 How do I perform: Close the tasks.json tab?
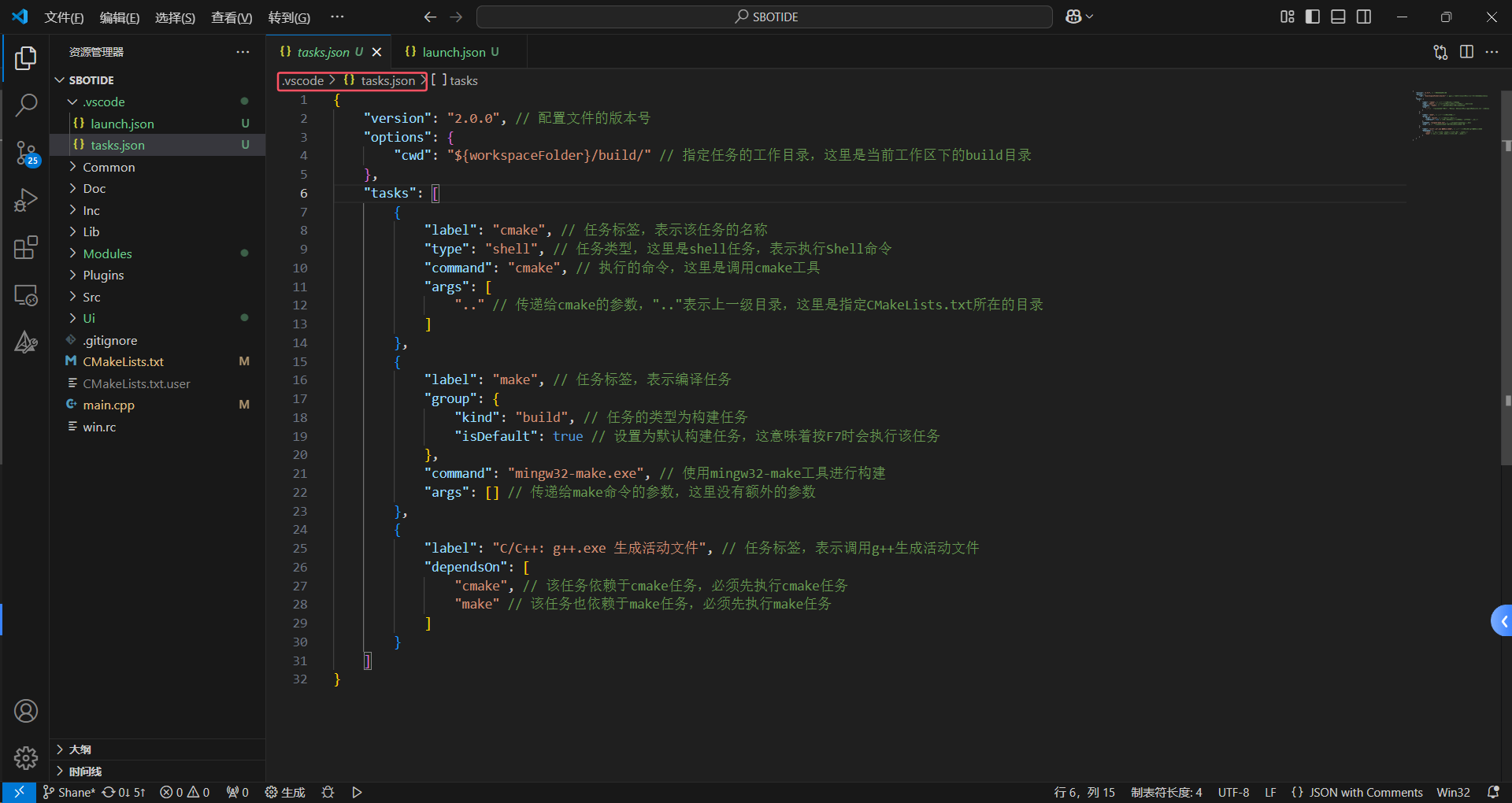coord(376,52)
